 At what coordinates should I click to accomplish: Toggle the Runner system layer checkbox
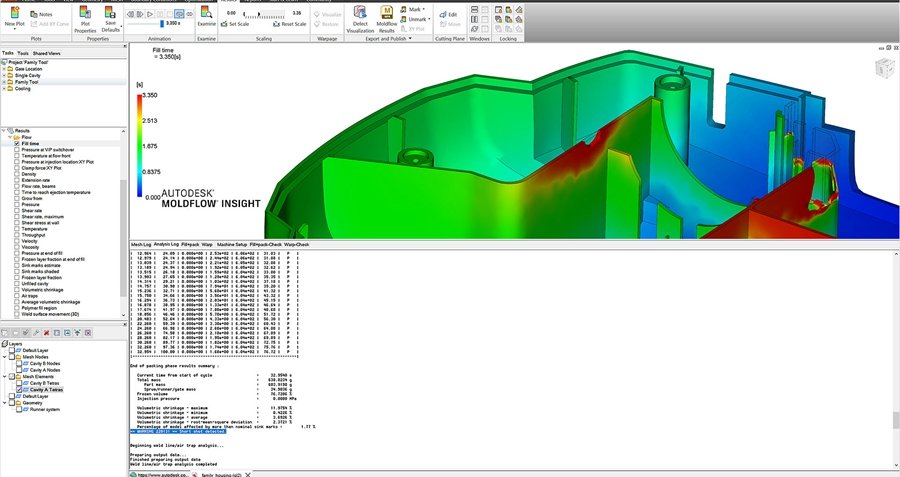19,409
